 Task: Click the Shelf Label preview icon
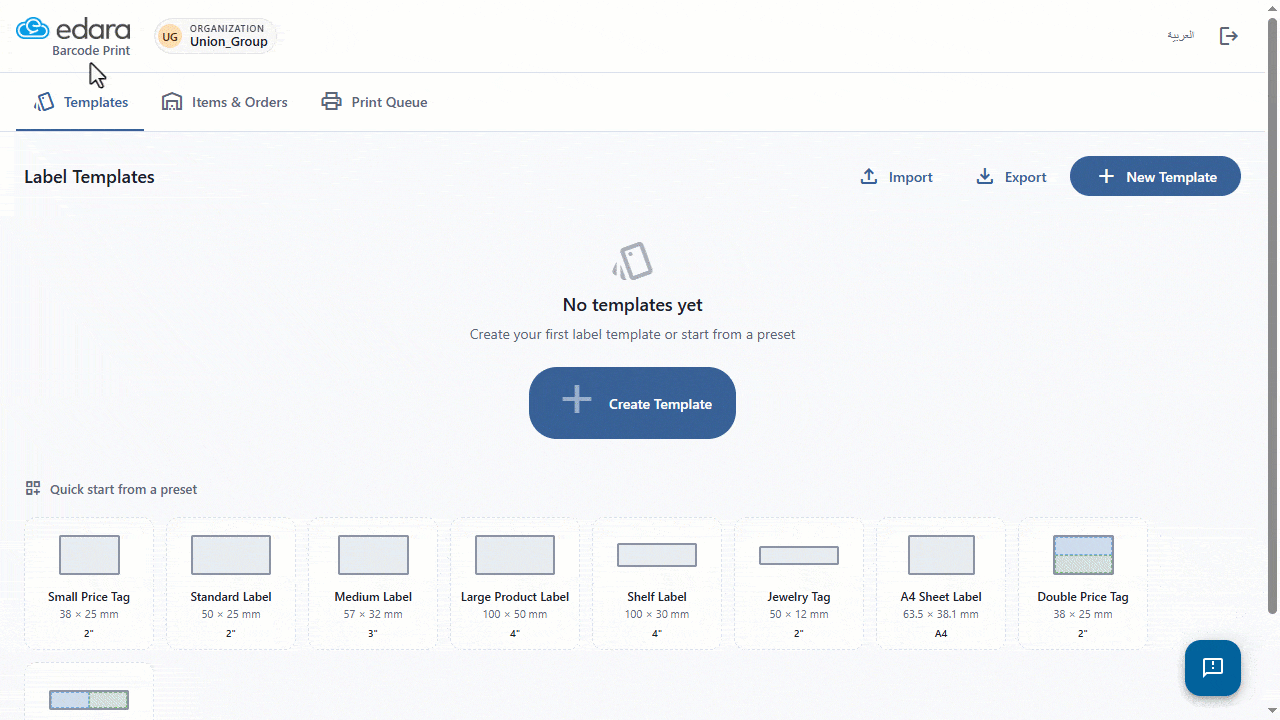point(657,555)
